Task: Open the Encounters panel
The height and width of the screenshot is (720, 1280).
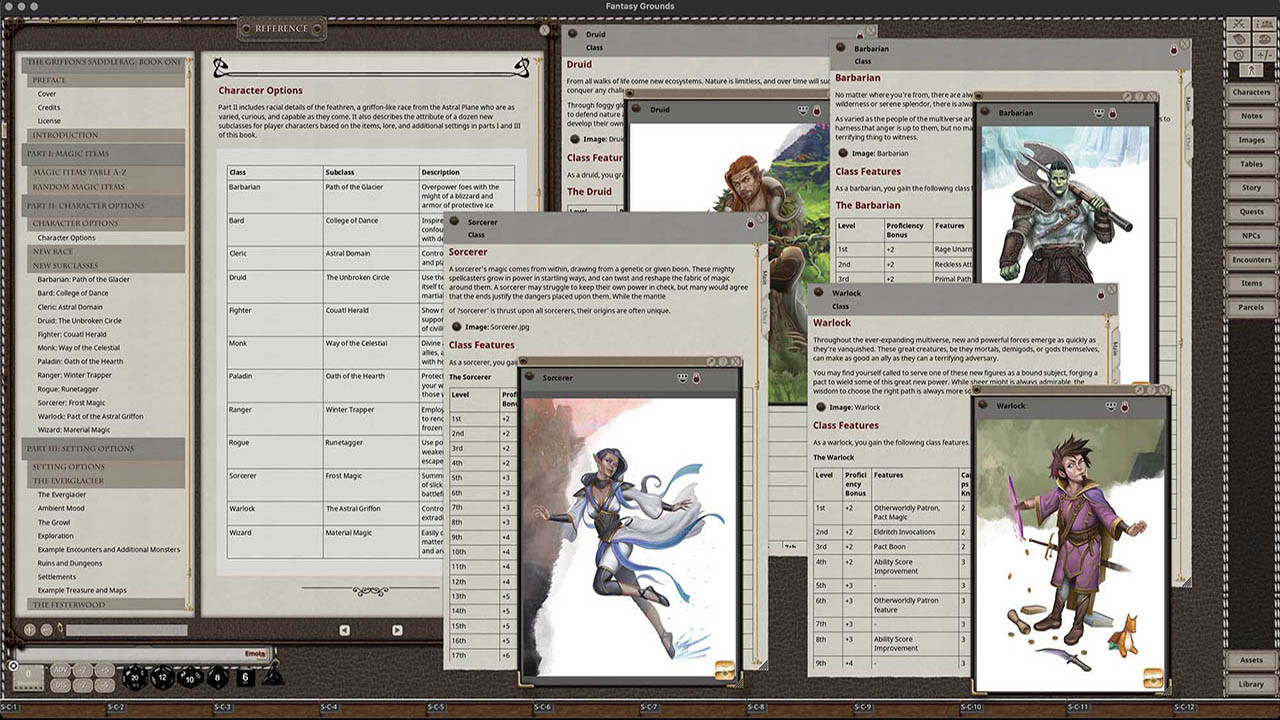Action: [x=1252, y=259]
